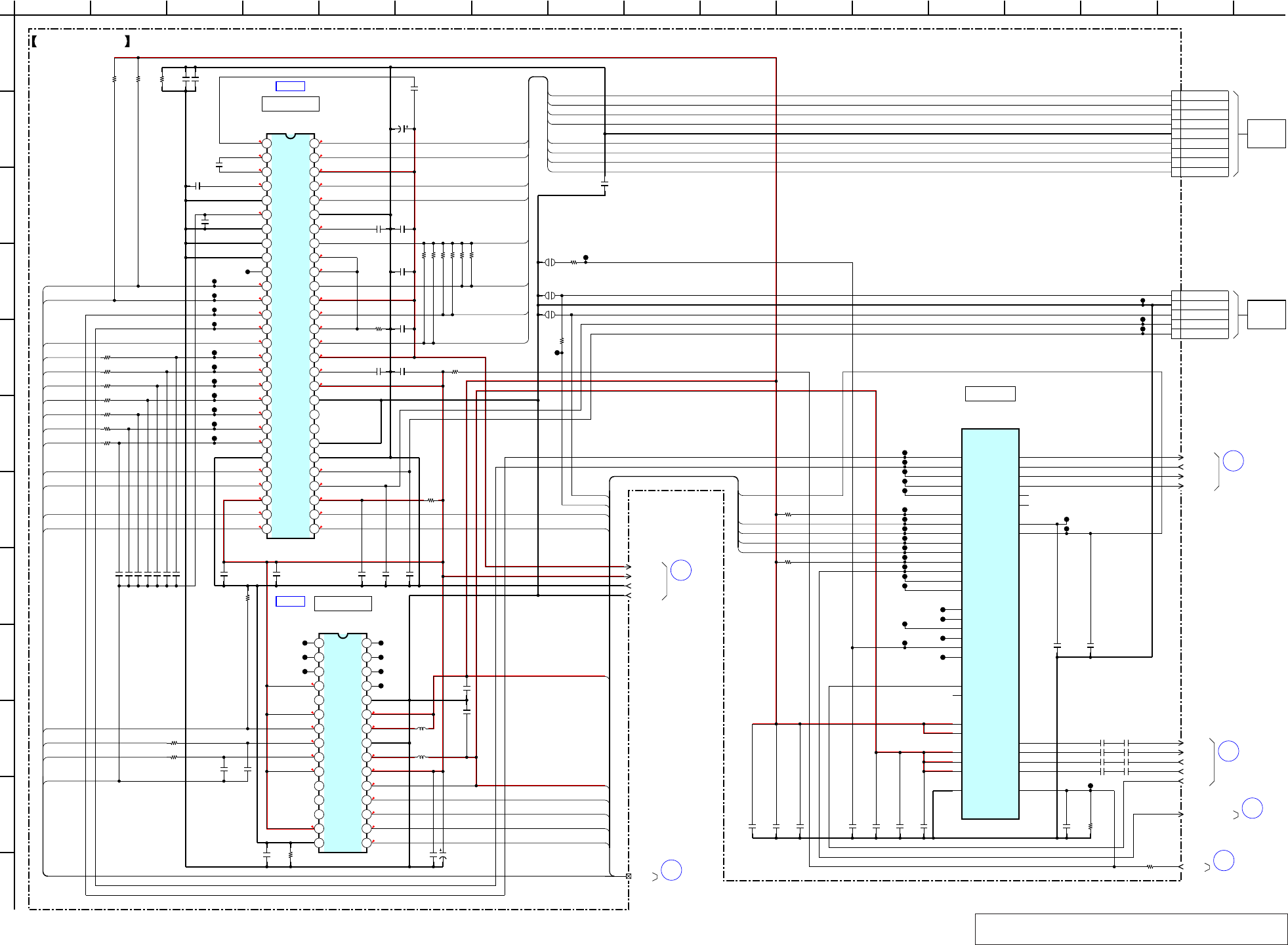Click the blue label box above the tall 48-pin IC
Viewport: 1288px width, 945px height.
290,86
